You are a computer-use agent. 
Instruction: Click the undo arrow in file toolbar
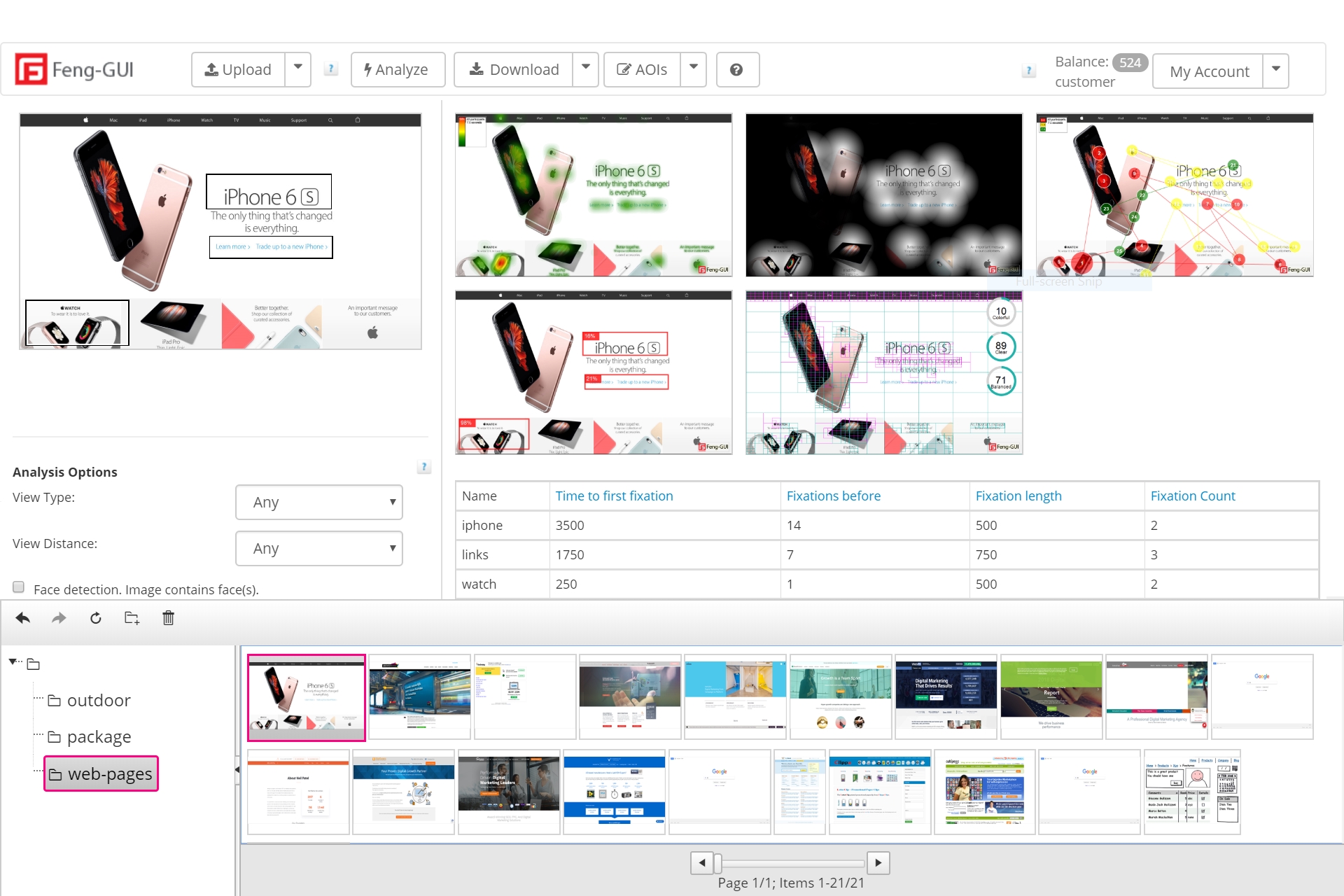pyautogui.click(x=23, y=618)
